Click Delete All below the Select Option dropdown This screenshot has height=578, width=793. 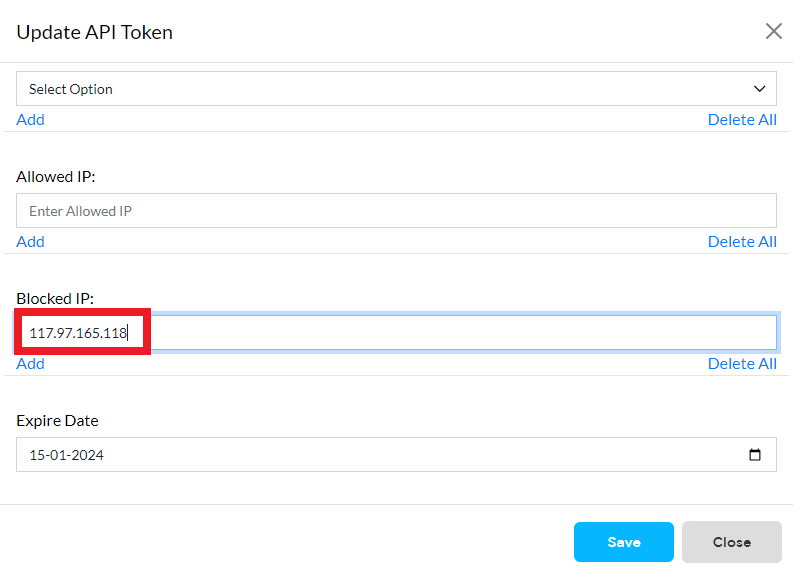pos(742,120)
